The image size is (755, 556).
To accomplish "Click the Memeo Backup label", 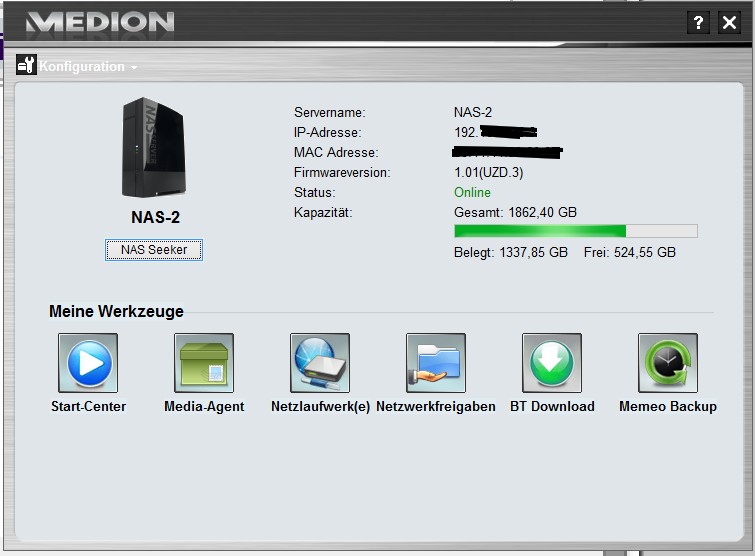I will pos(668,406).
